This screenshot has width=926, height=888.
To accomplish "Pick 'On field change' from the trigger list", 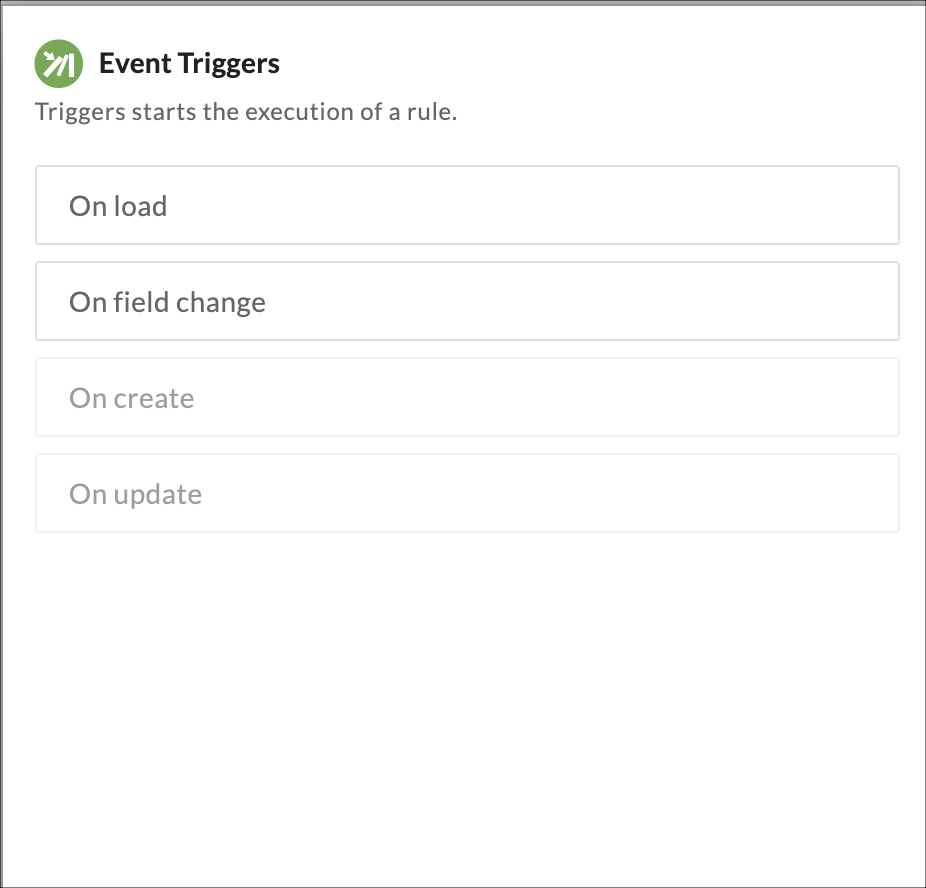I will 467,301.
